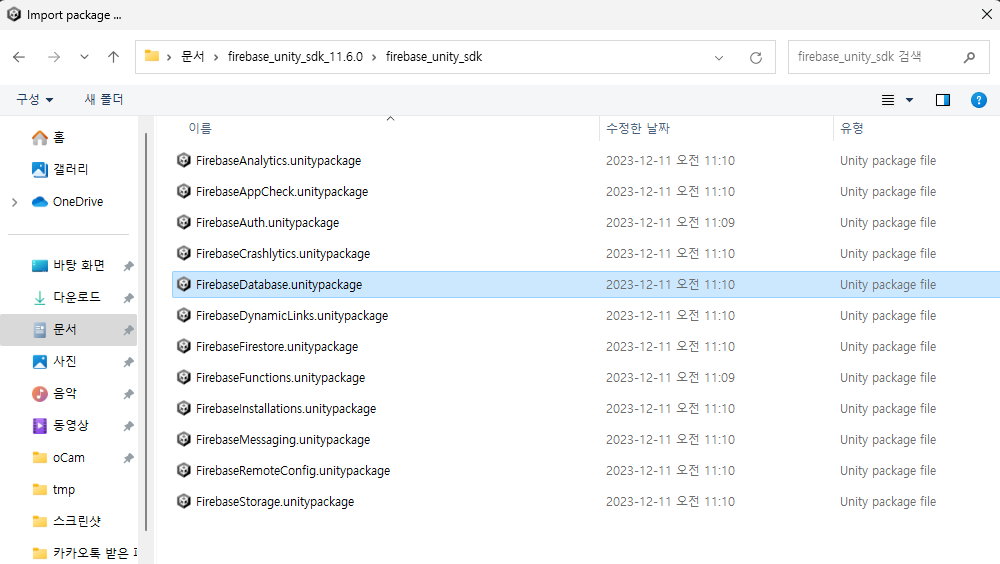Expand address bar history dropdown
Image resolution: width=1000 pixels, height=564 pixels.
pyautogui.click(x=719, y=57)
